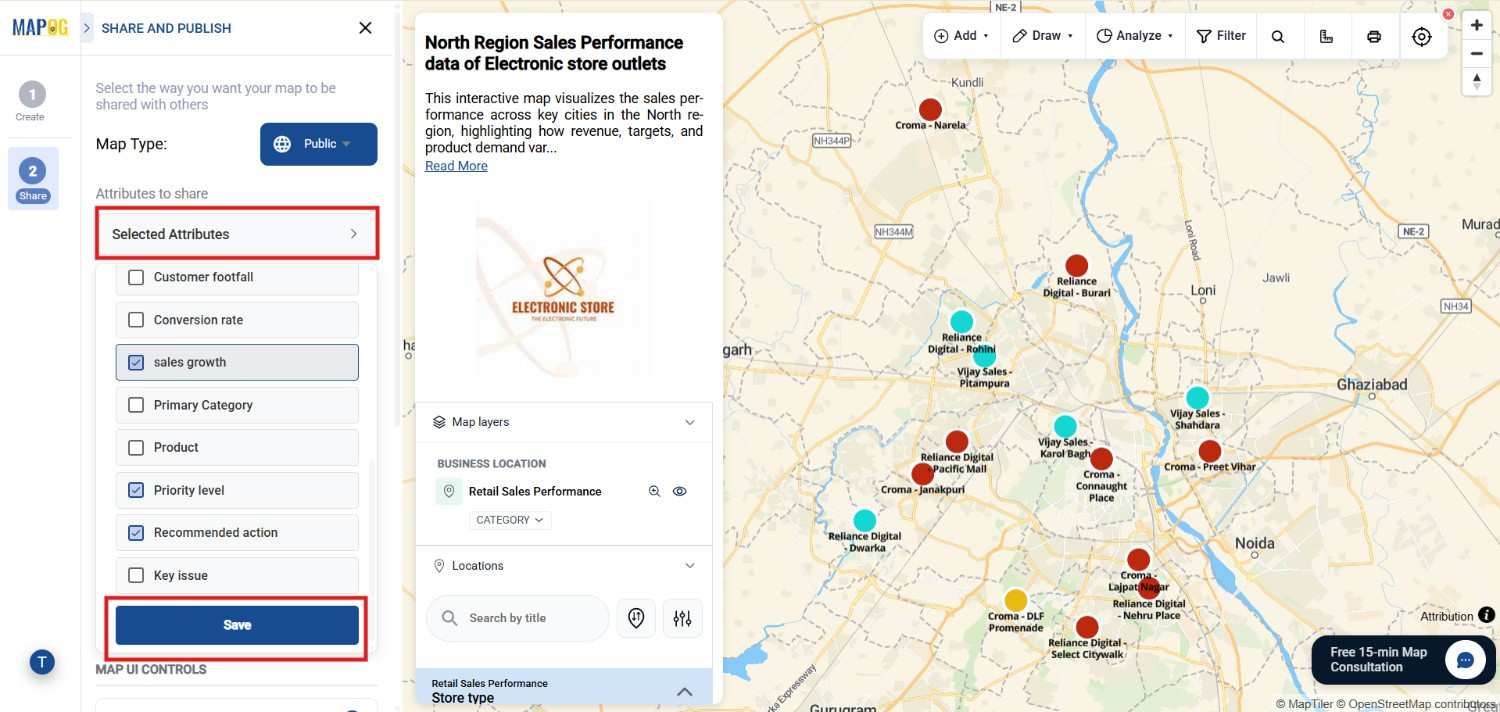Go to step 1 Create
The width and height of the screenshot is (1500, 712).
[31, 102]
